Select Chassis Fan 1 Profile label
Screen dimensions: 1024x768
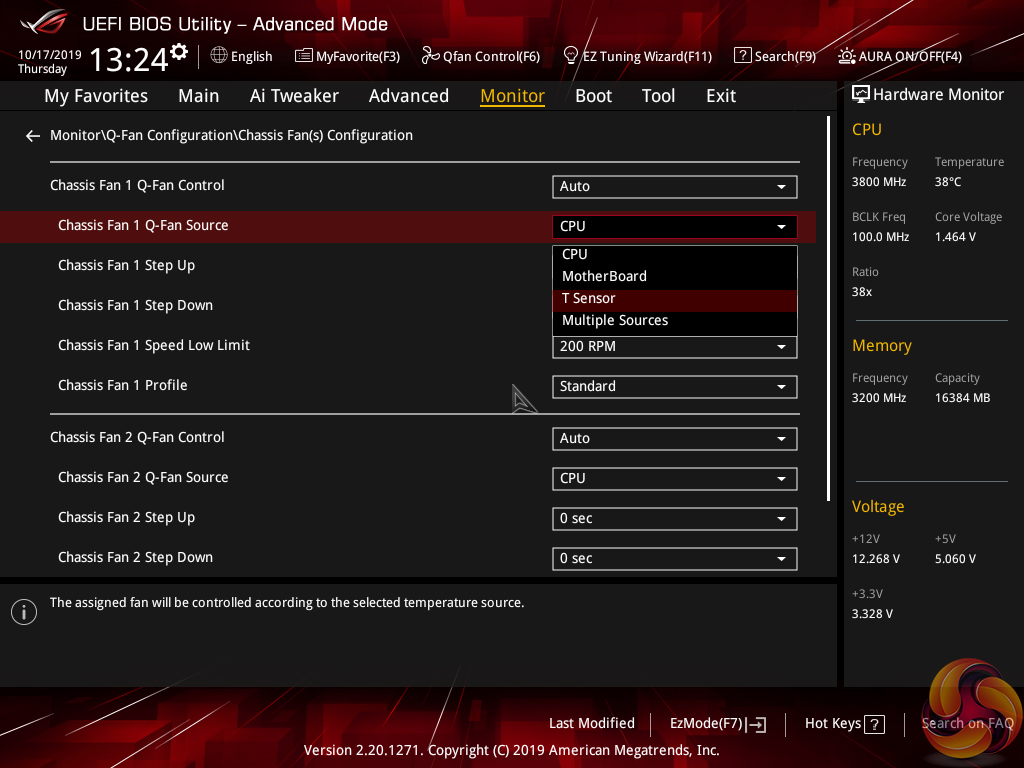click(122, 385)
